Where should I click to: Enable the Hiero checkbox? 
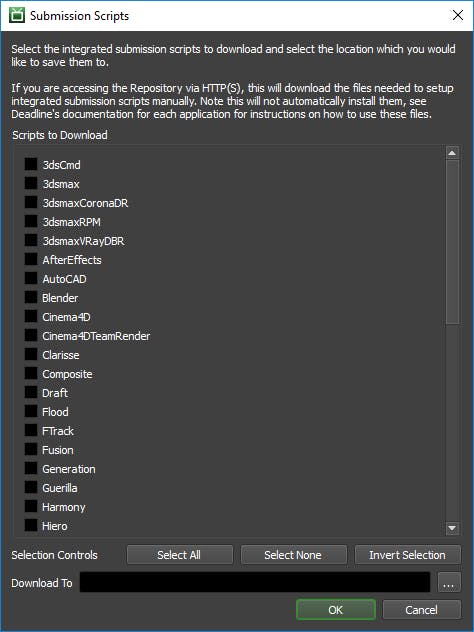(x=31, y=525)
